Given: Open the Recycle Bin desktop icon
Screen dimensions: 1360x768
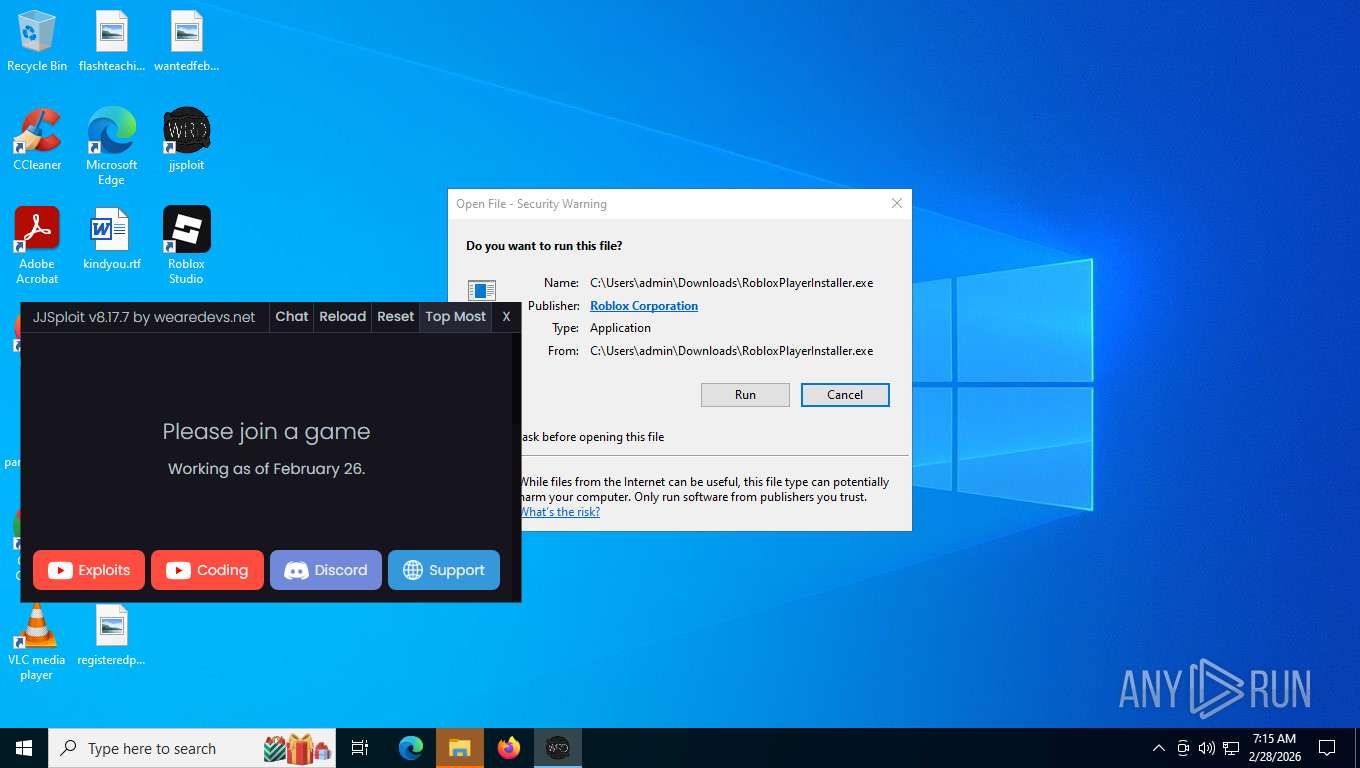Looking at the screenshot, I should [37, 41].
